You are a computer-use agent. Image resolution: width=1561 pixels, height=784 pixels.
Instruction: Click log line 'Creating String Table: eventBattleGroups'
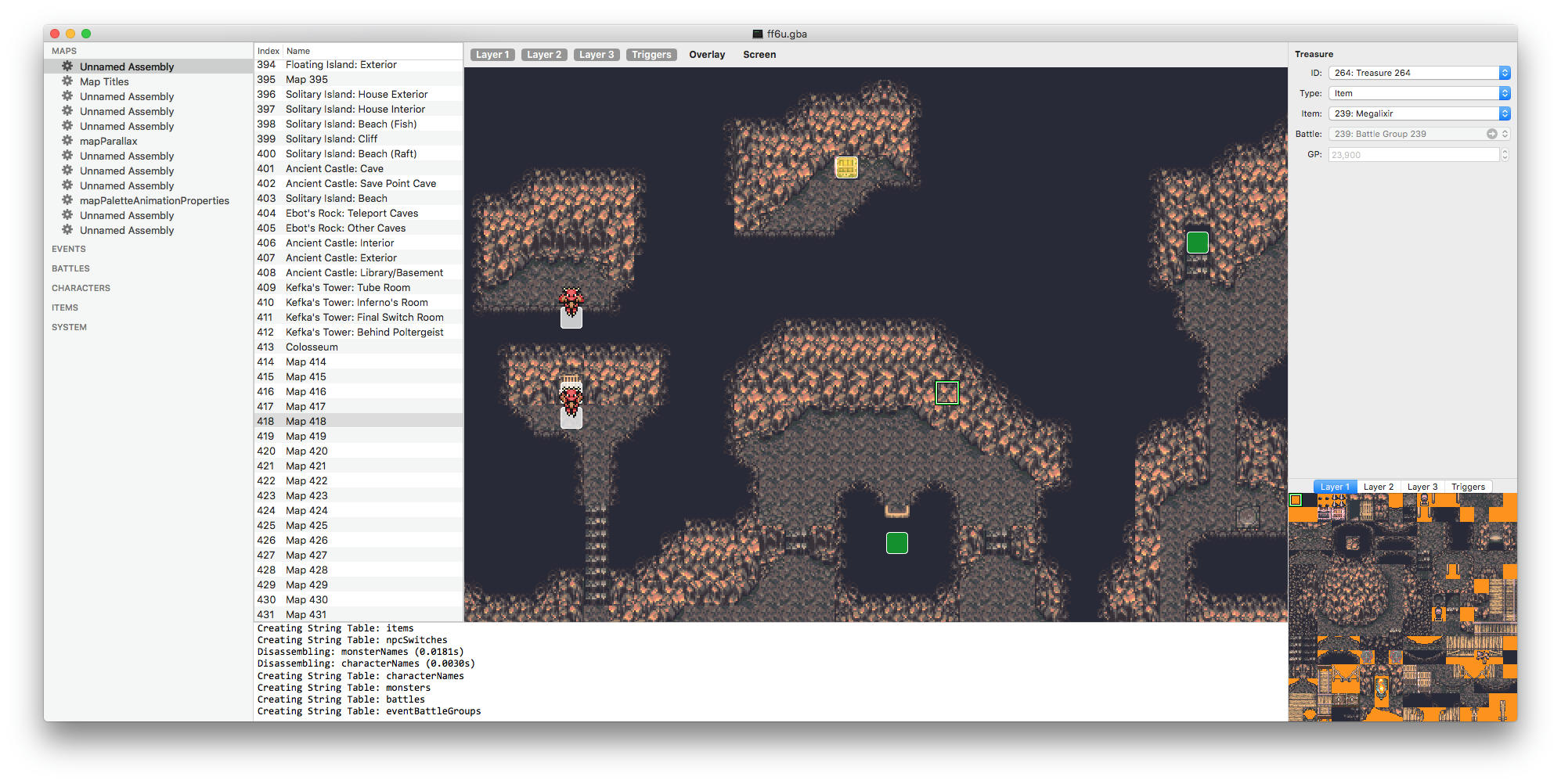[x=369, y=711]
